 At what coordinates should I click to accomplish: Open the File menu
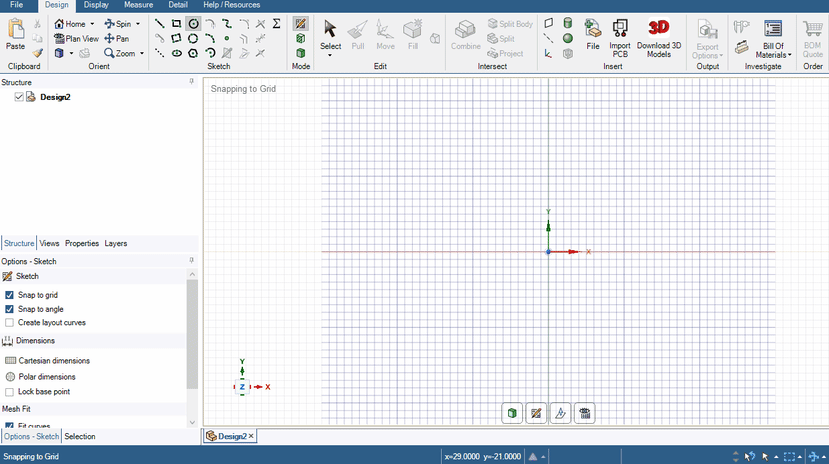click(16, 5)
